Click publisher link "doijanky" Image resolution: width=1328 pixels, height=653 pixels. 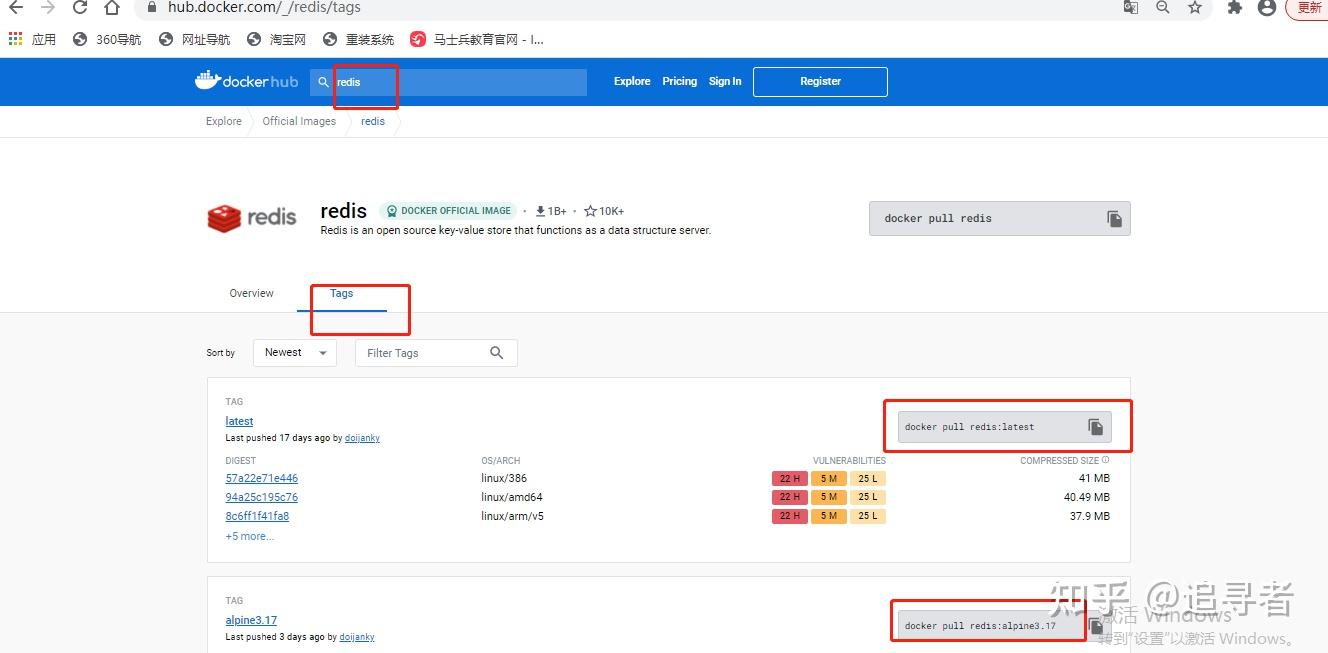(x=362, y=438)
